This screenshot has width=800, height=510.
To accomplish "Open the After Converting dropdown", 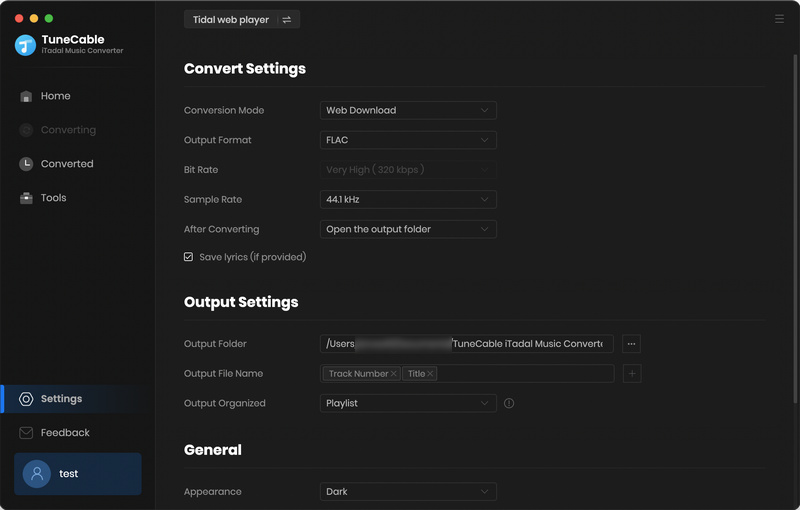I will click(408, 229).
